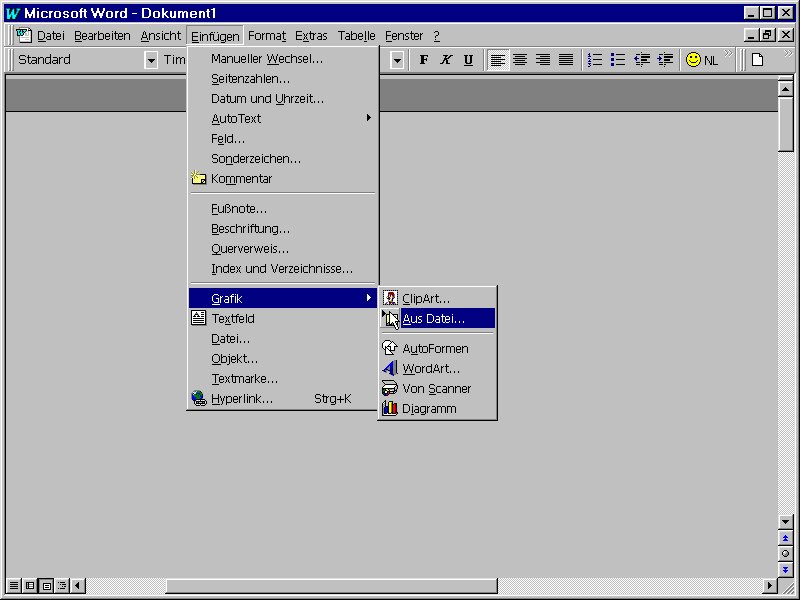Viewport: 800px width, 600px height.
Task: Click the numbered list toolbar icon
Action: (x=596, y=60)
